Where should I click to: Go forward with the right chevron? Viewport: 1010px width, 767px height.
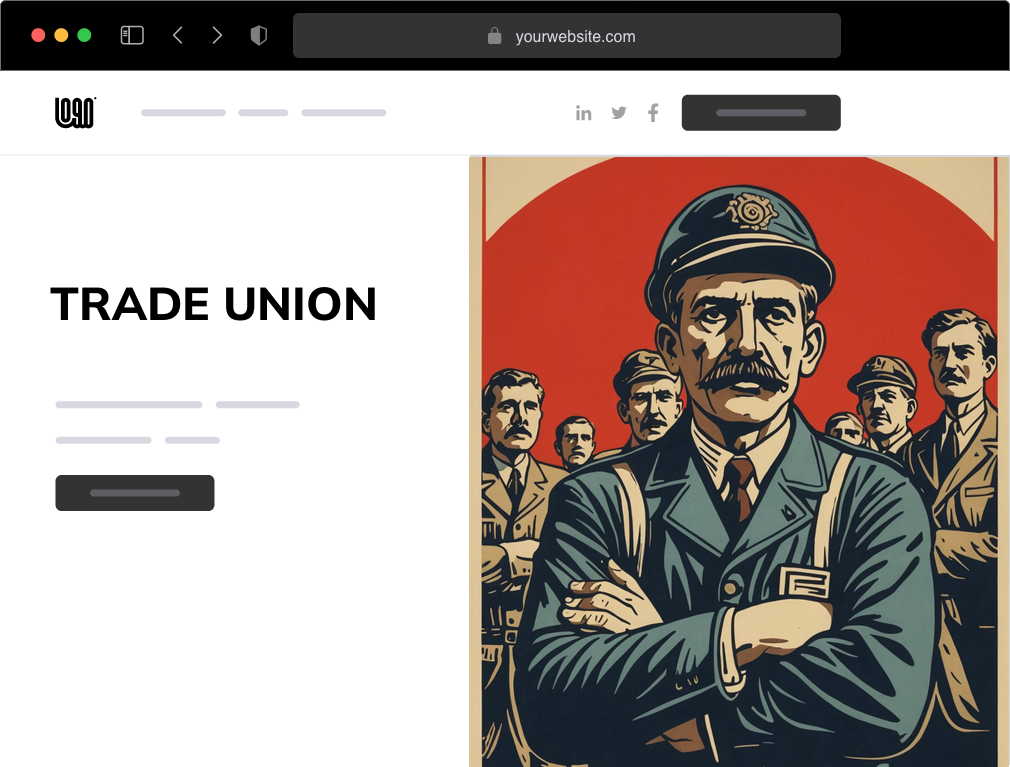(217, 35)
